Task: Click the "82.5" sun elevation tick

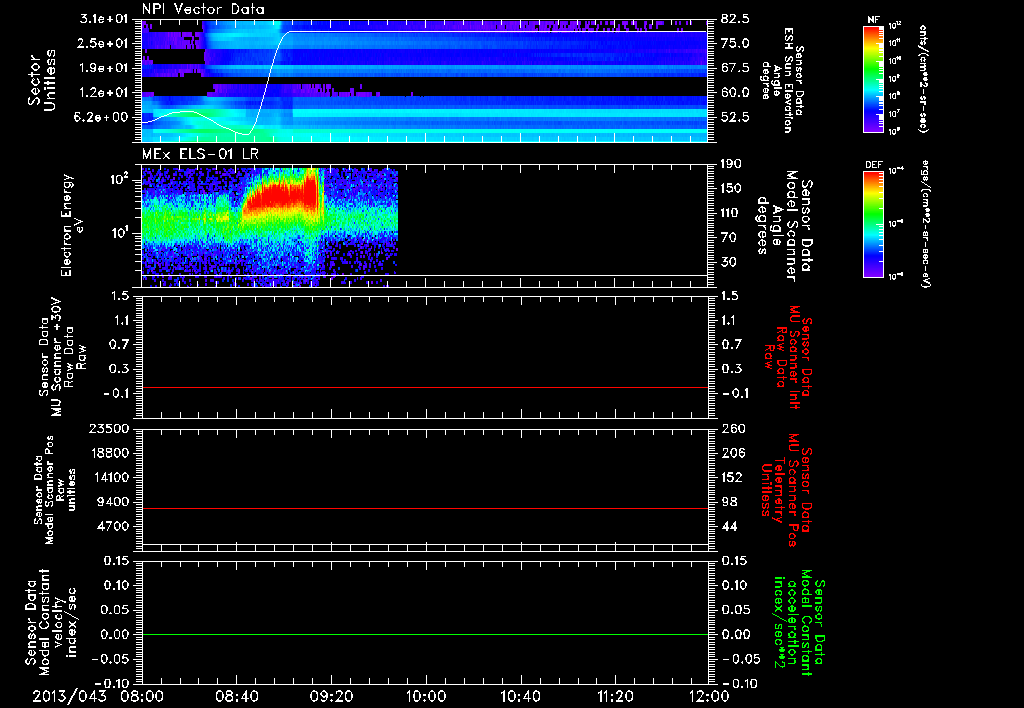Action: click(735, 19)
